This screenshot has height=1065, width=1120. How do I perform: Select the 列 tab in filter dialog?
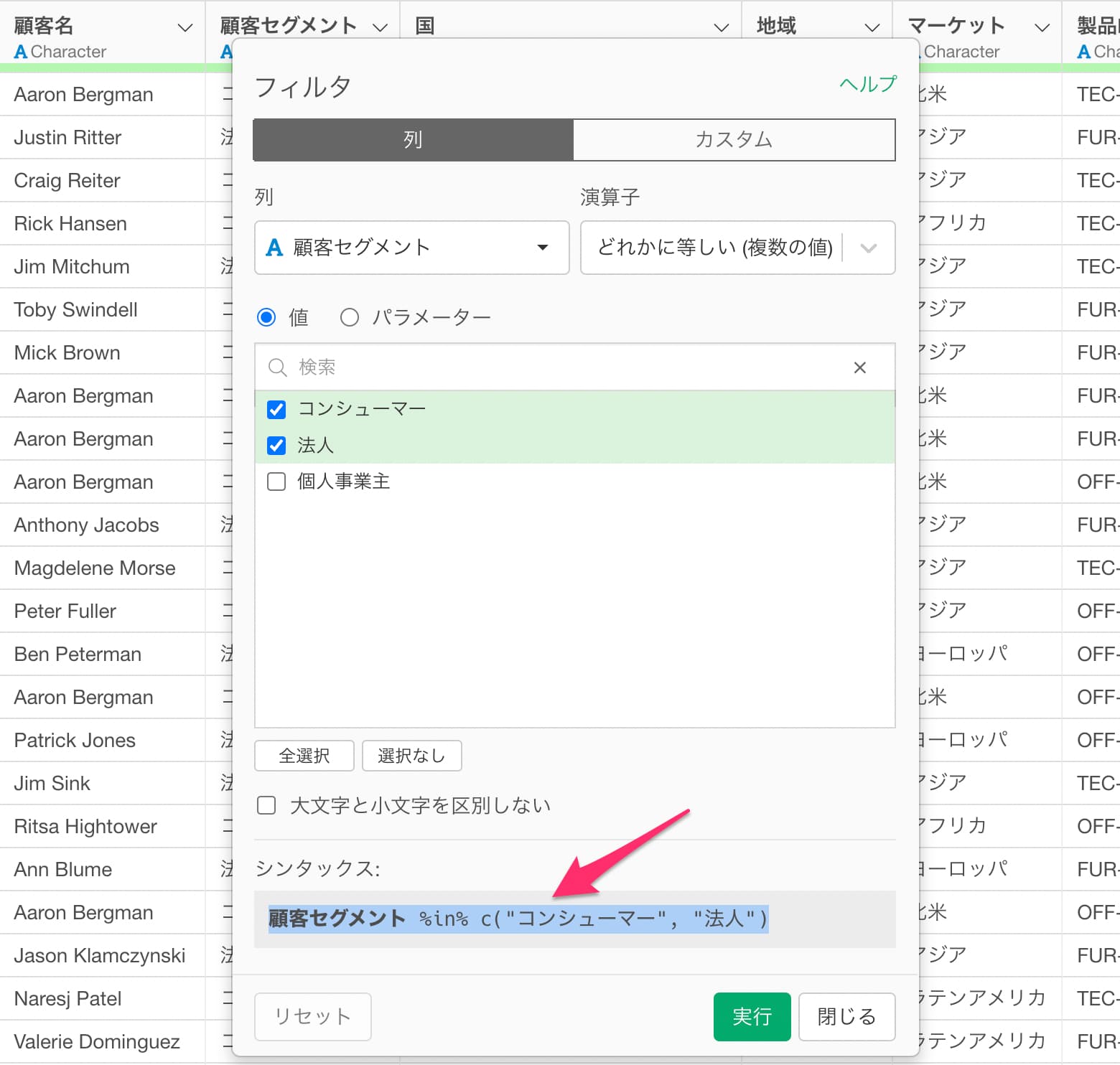(x=413, y=139)
